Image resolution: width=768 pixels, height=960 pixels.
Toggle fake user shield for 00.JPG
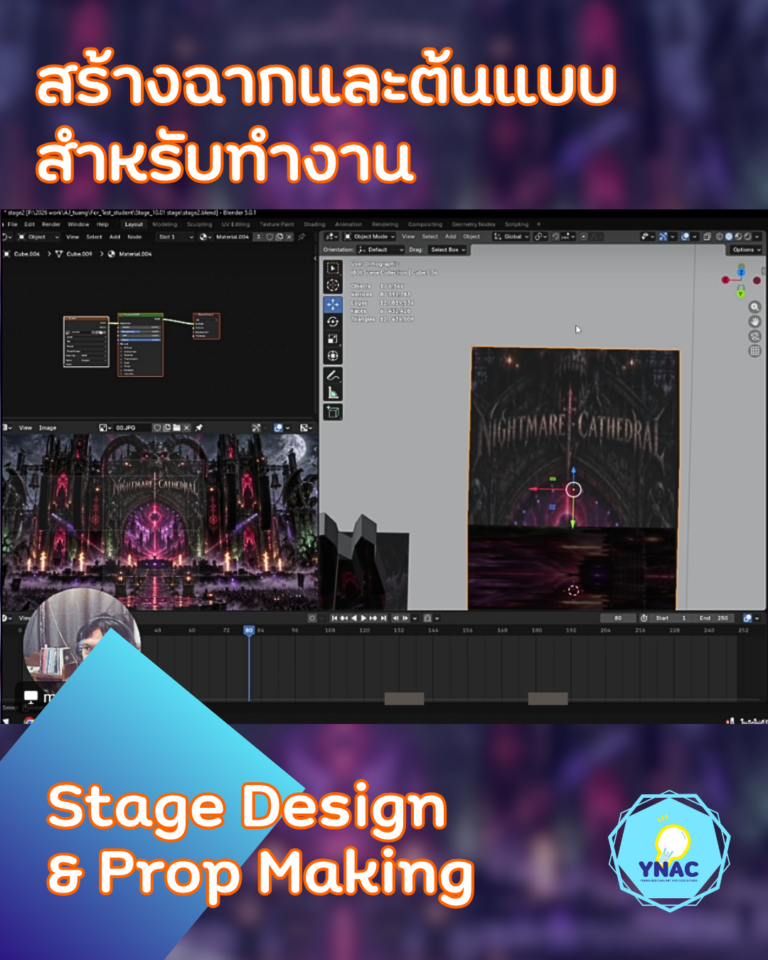(x=157, y=427)
